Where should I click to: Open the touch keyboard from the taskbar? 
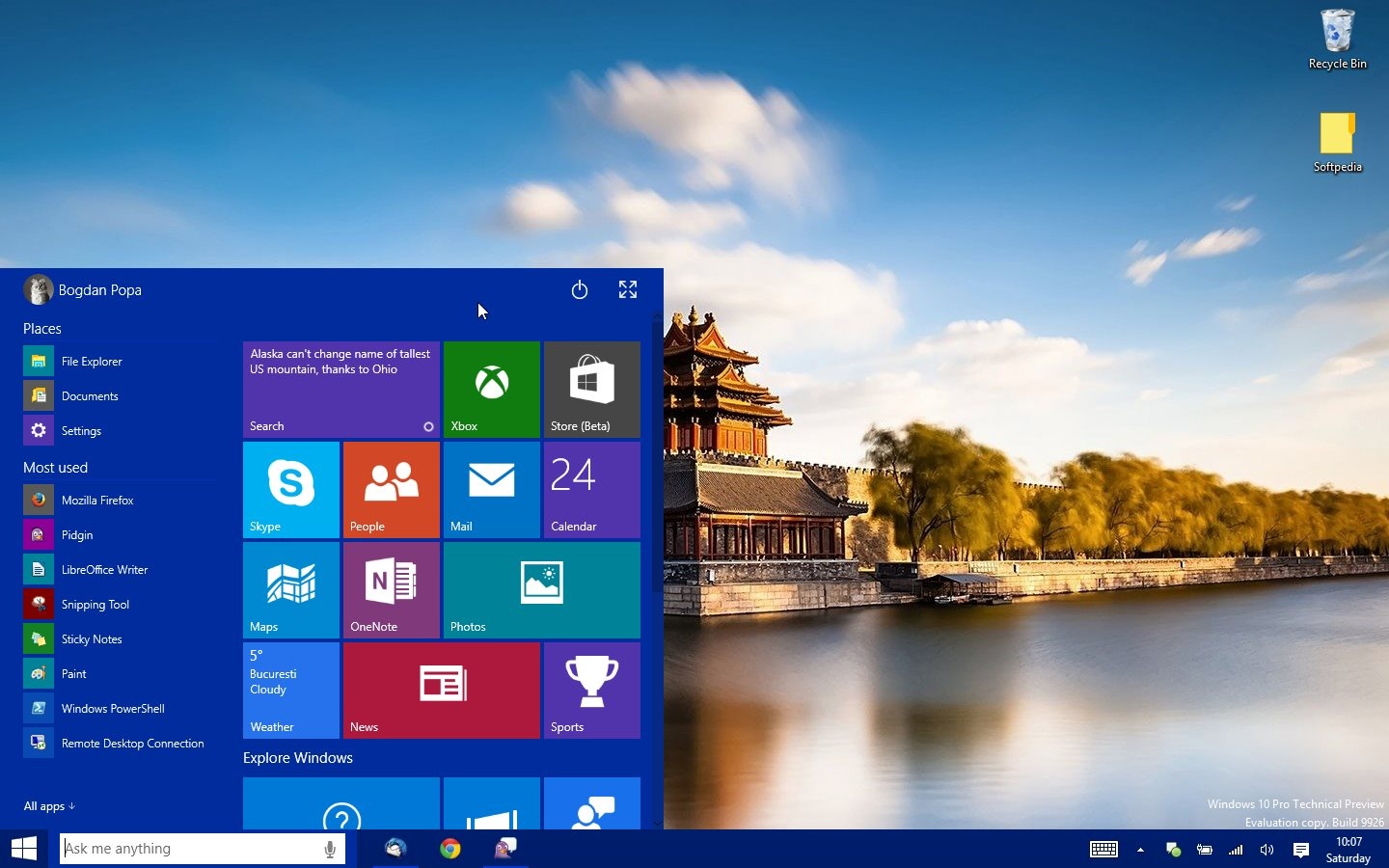coord(1103,850)
